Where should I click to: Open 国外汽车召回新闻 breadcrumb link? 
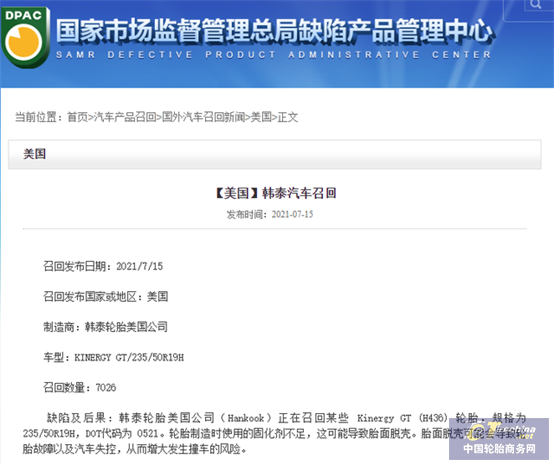[204, 117]
